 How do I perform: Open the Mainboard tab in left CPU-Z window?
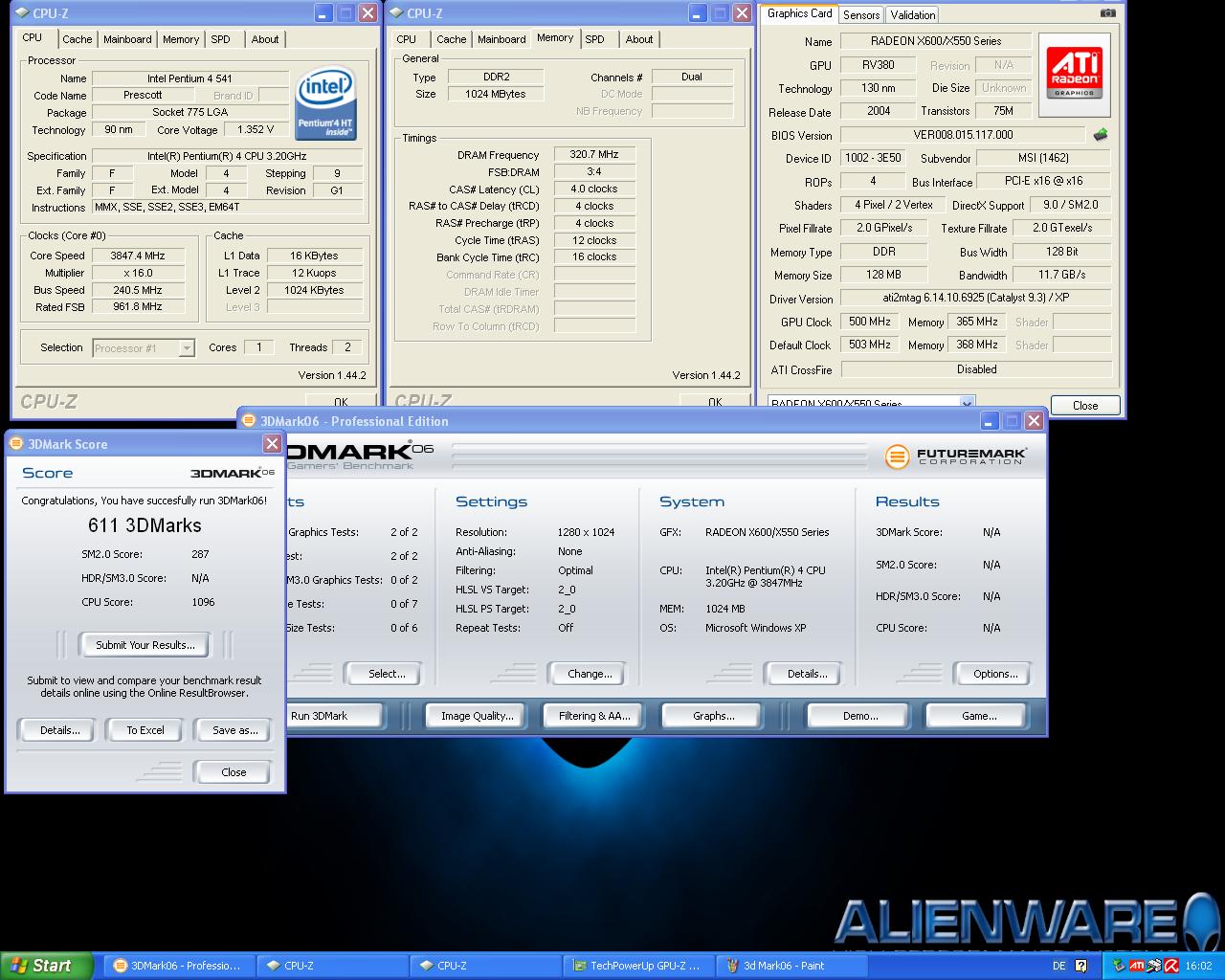pyautogui.click(x=127, y=39)
